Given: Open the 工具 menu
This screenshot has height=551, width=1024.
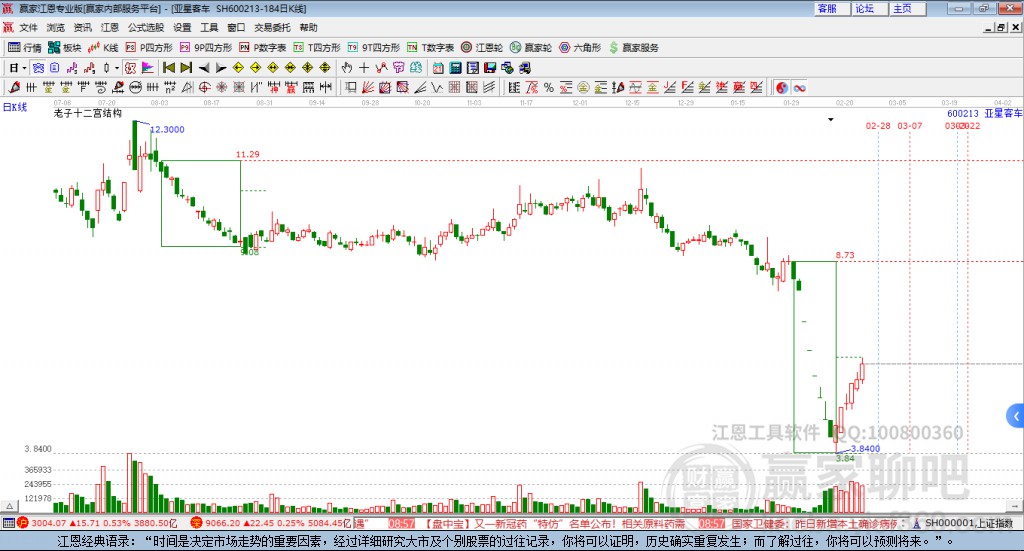Looking at the screenshot, I should [209, 27].
